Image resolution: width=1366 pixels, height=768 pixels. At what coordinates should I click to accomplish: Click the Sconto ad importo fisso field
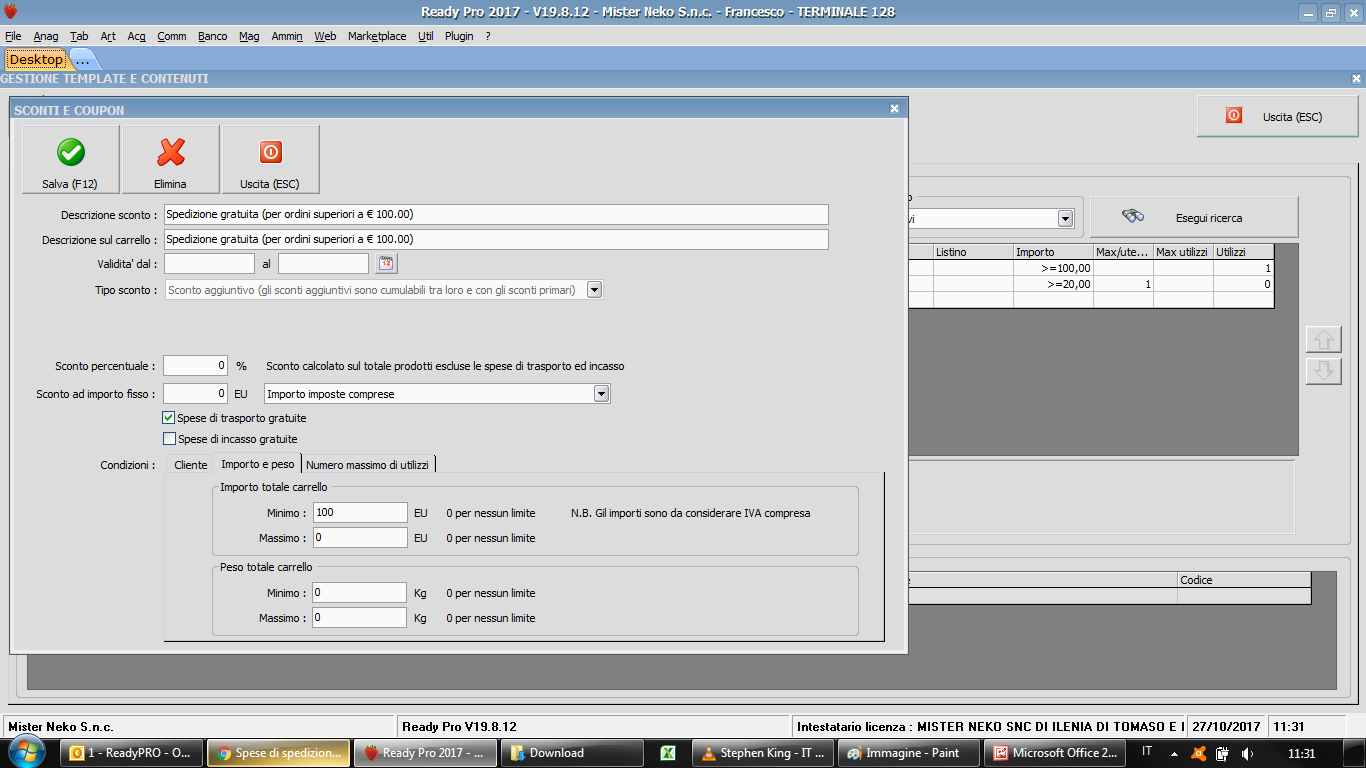pyautogui.click(x=196, y=394)
